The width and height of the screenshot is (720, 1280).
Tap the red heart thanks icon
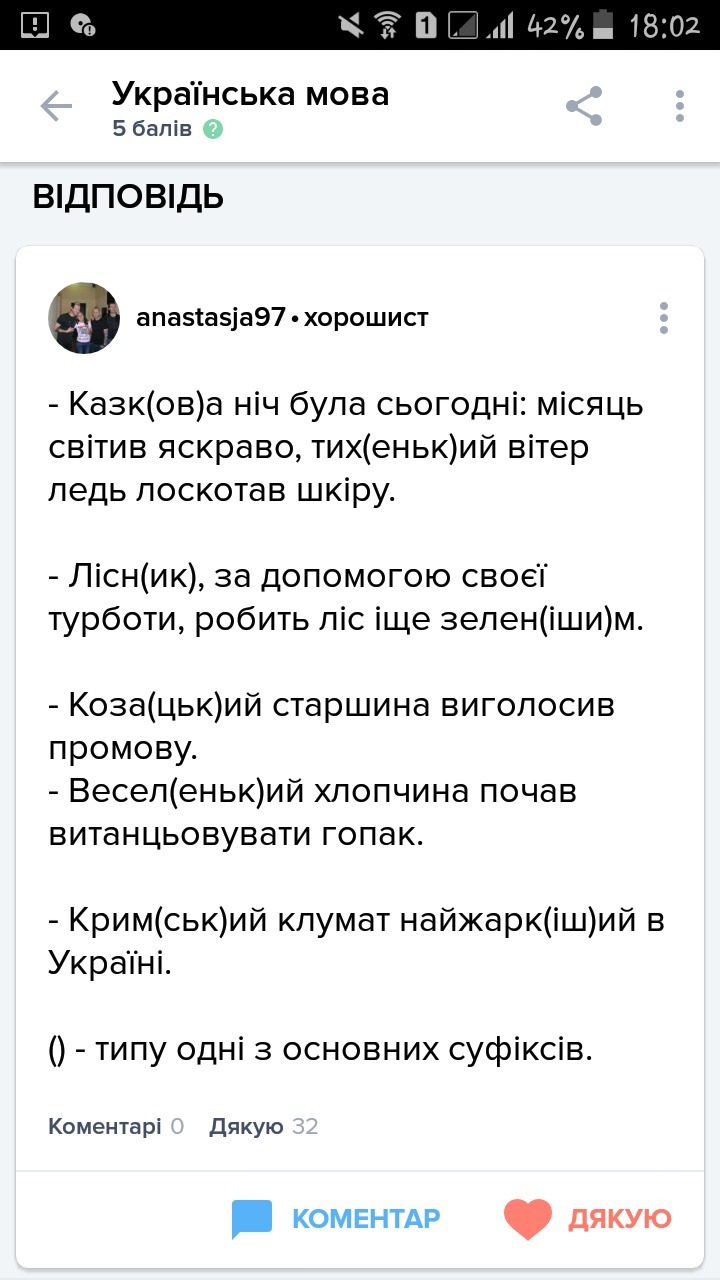[528, 1219]
